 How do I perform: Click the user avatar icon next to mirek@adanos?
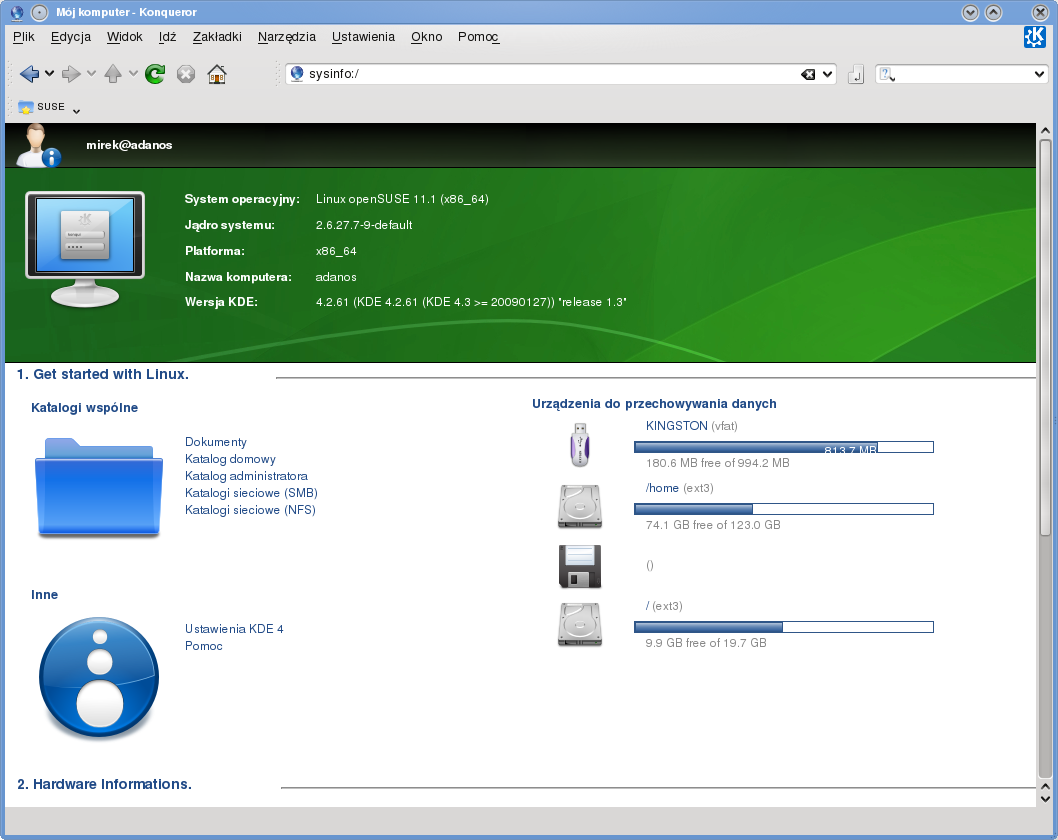pos(38,145)
